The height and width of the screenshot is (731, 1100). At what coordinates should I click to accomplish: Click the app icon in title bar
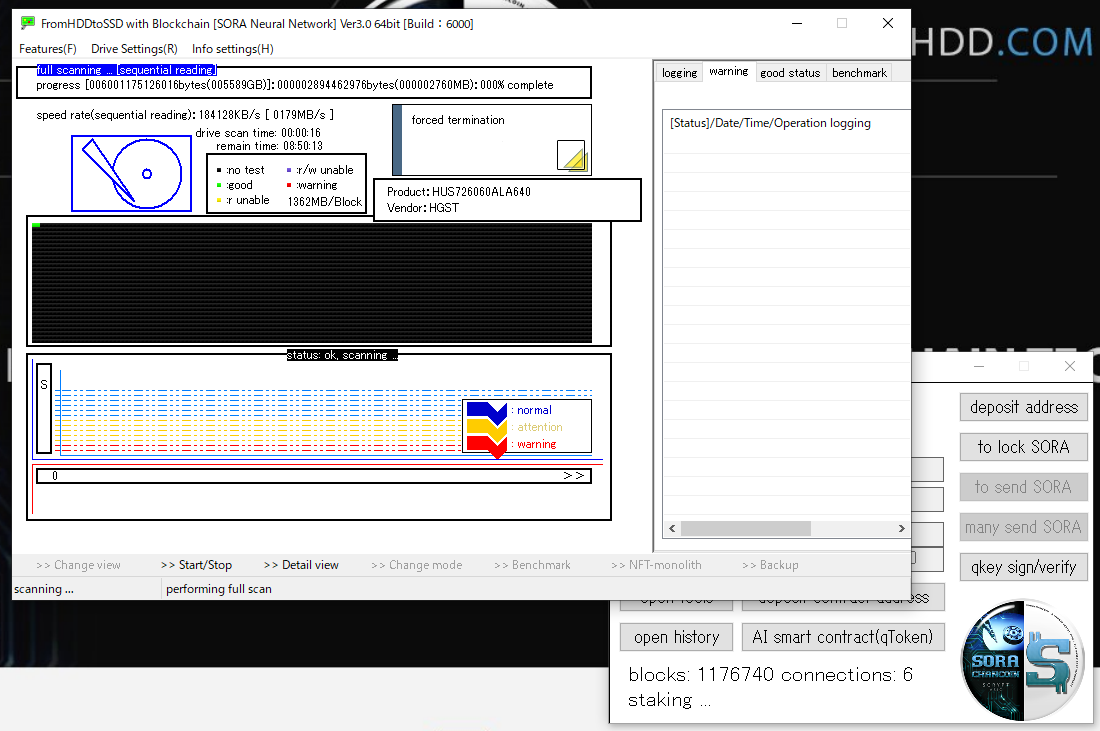click(x=27, y=23)
